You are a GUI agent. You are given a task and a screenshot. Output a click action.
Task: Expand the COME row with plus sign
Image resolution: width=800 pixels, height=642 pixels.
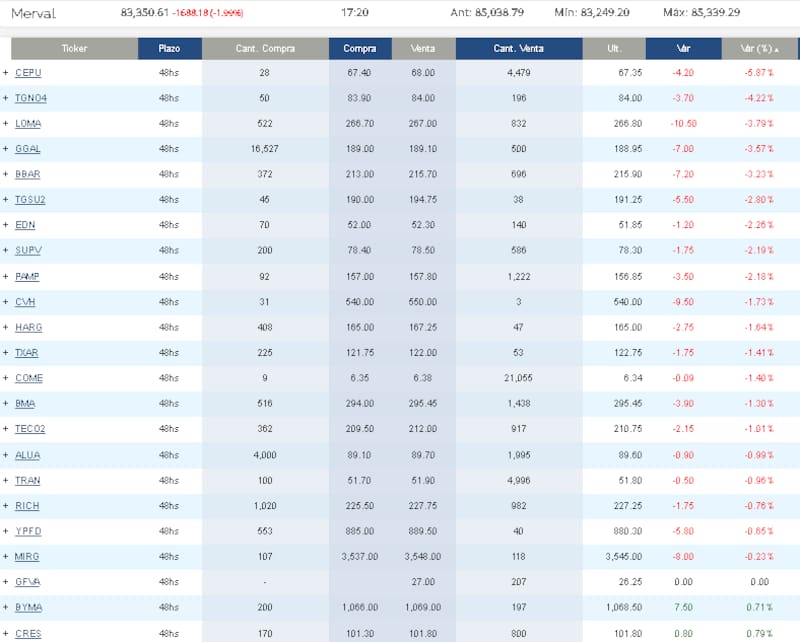coord(5,378)
